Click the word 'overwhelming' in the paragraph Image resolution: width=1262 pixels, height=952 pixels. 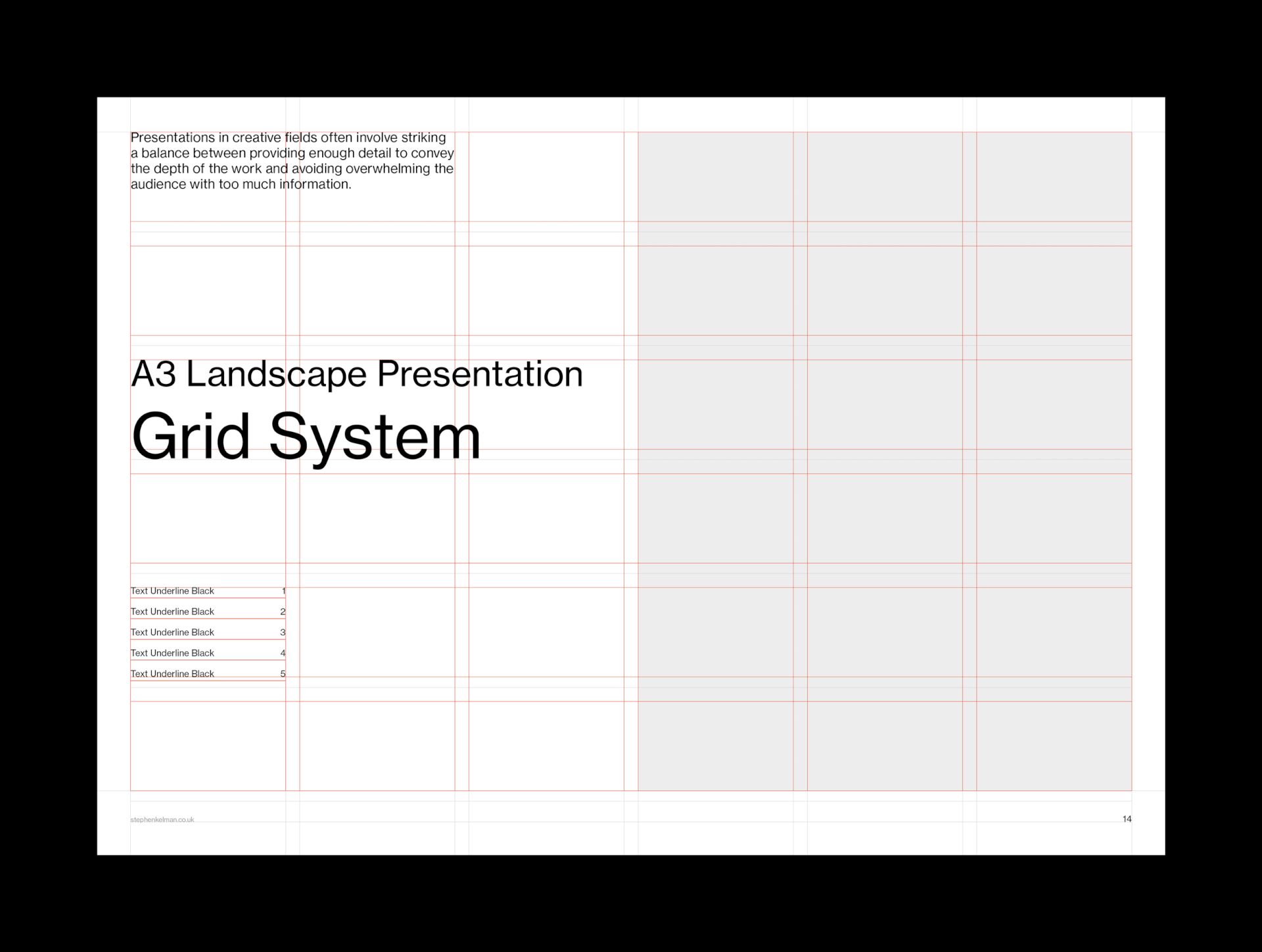pyautogui.click(x=388, y=169)
